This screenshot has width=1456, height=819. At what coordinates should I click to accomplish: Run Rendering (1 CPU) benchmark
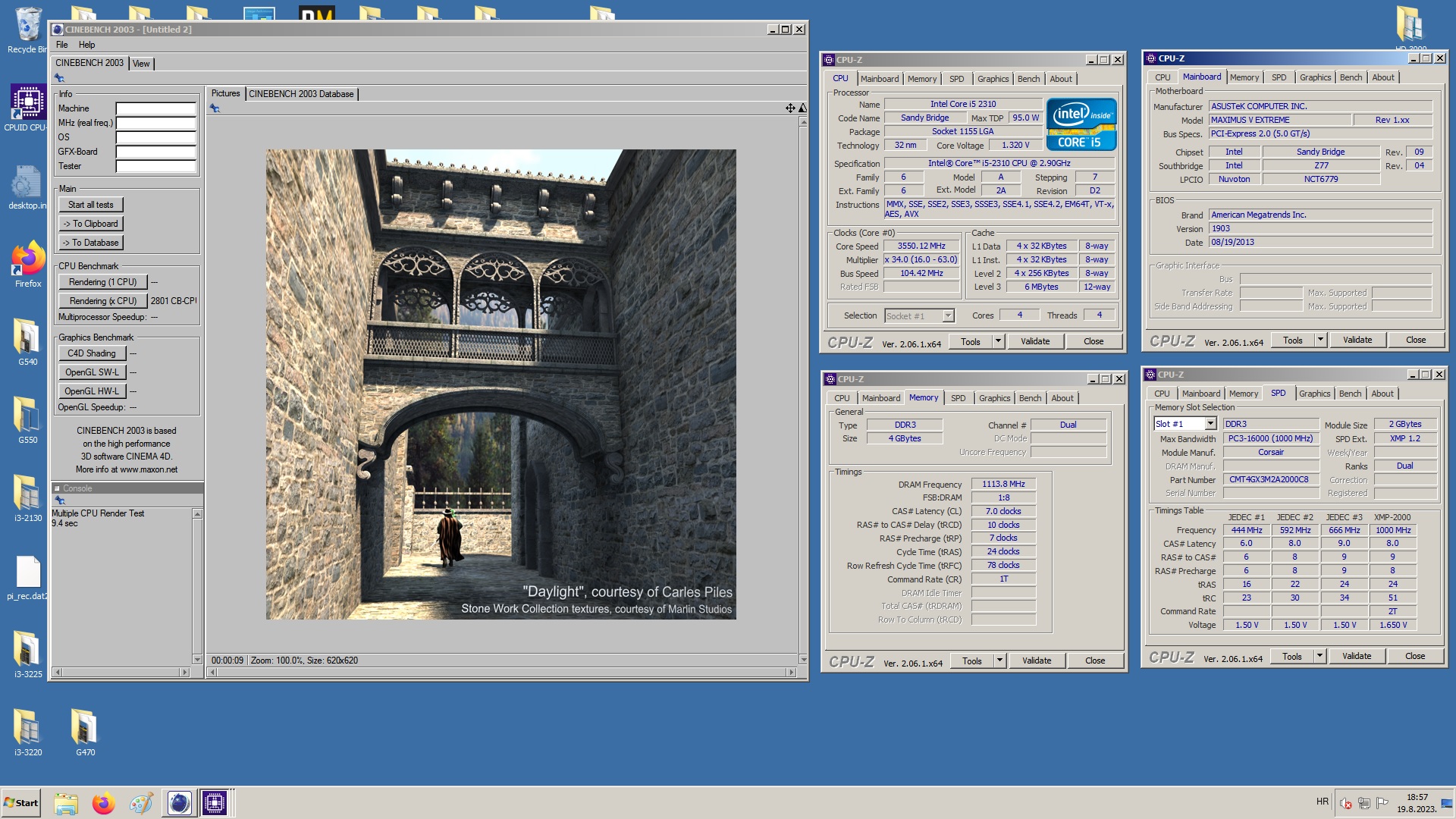(102, 282)
